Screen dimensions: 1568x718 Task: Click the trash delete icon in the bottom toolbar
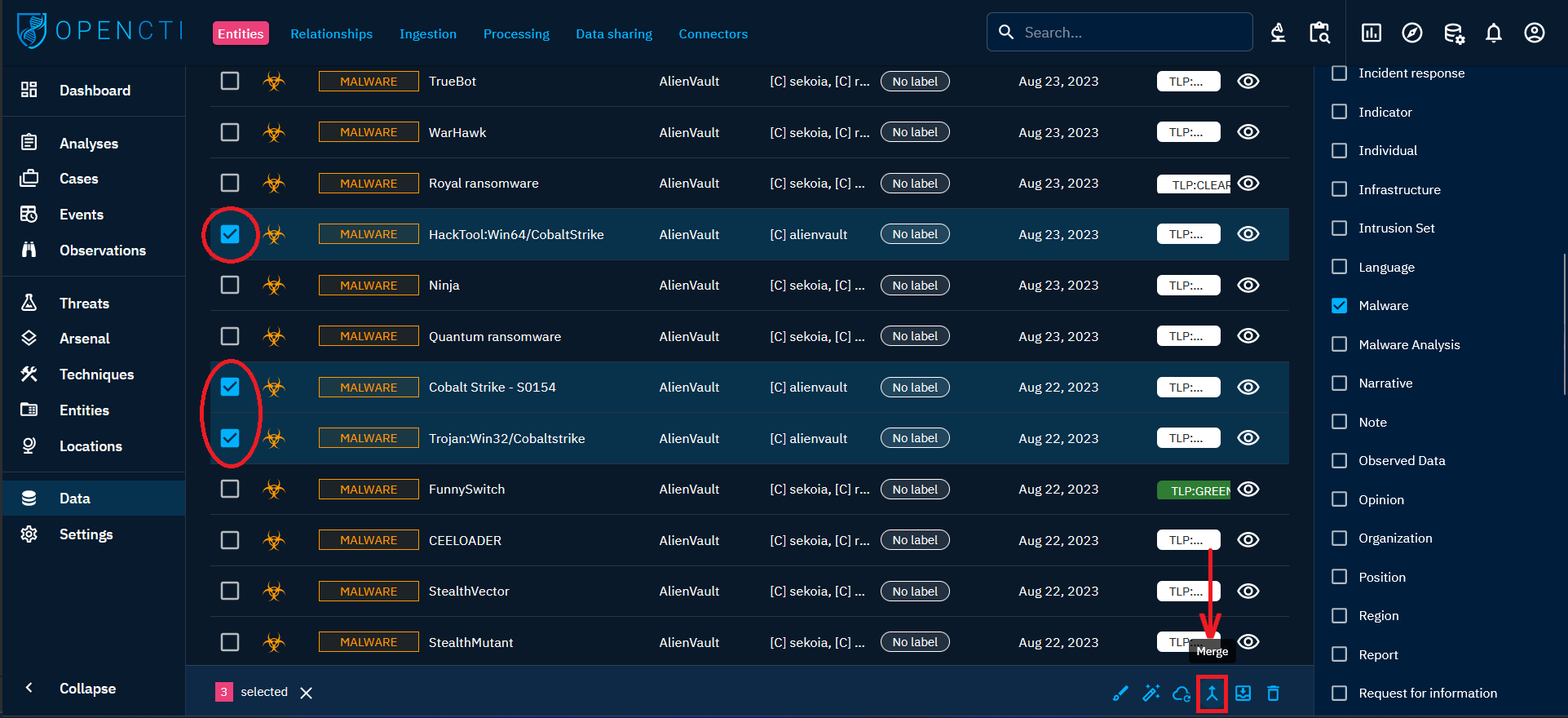(x=1273, y=694)
